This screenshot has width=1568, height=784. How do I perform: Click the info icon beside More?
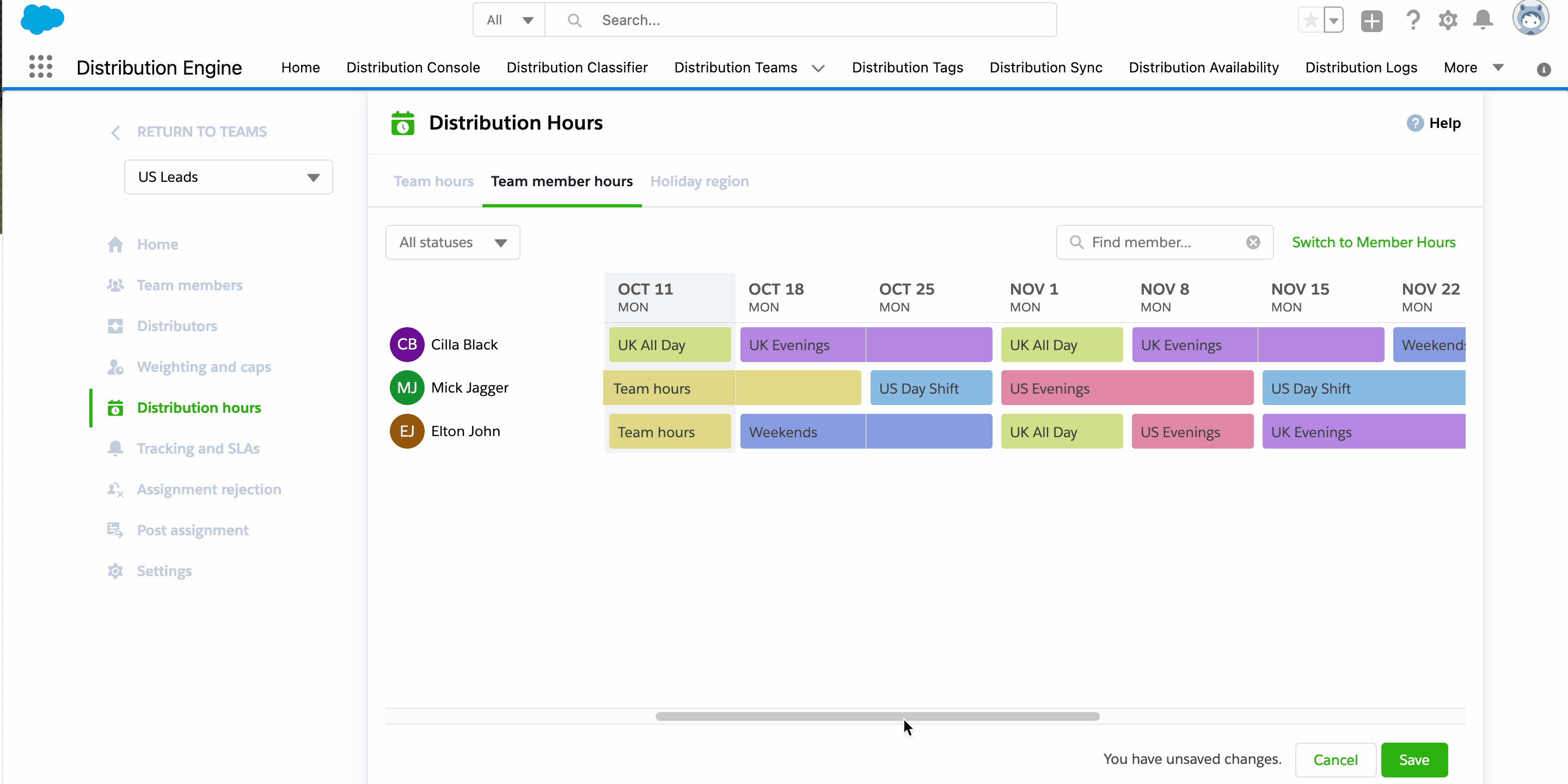coord(1543,69)
